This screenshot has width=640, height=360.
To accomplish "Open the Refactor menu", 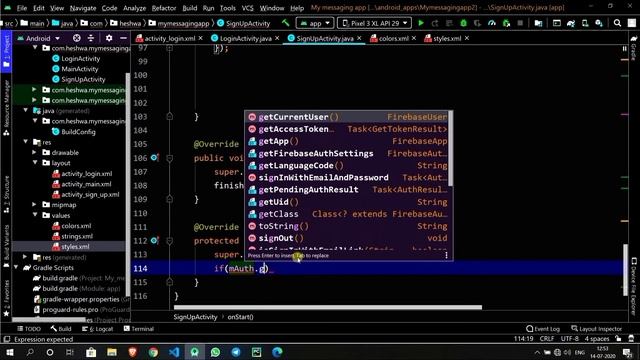I will tap(164, 8).
